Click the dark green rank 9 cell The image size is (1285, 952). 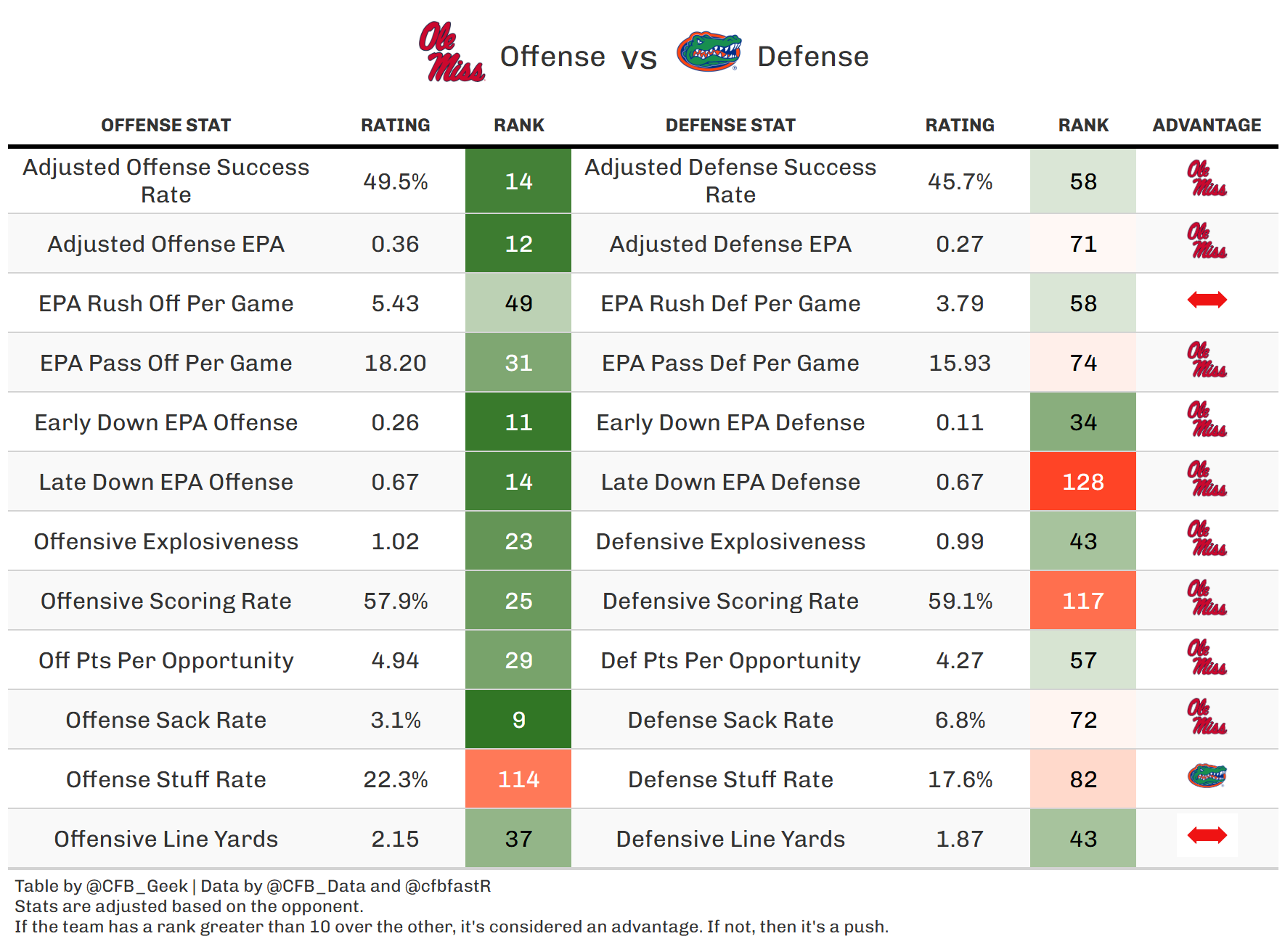pos(518,720)
